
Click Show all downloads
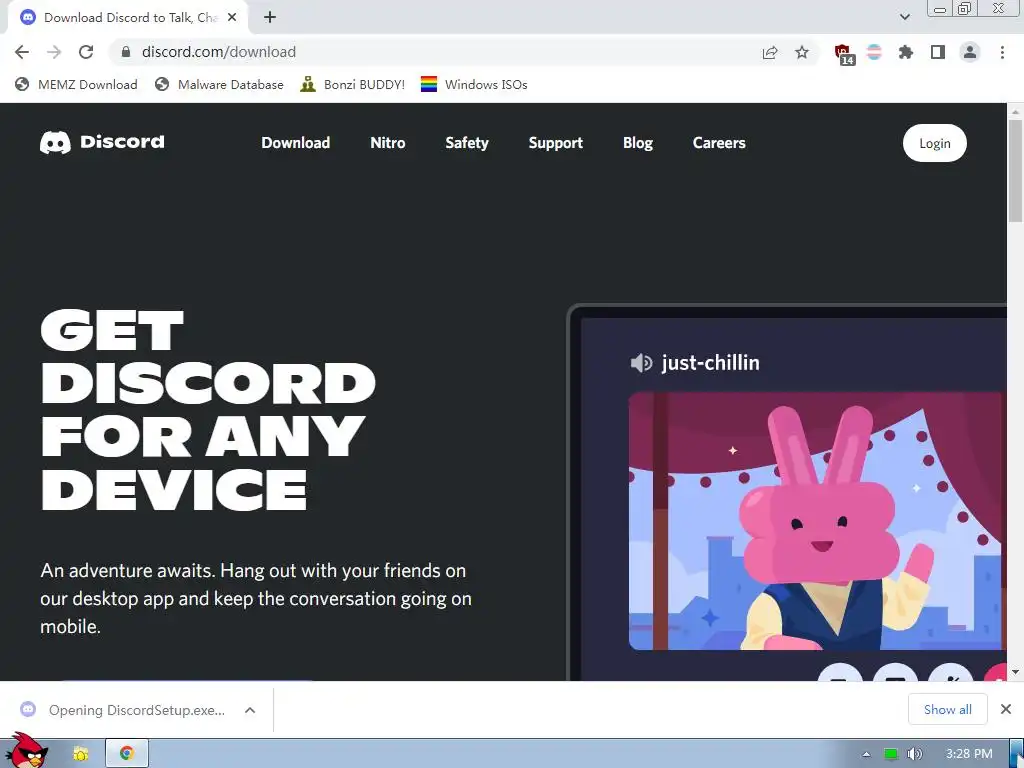[948, 709]
